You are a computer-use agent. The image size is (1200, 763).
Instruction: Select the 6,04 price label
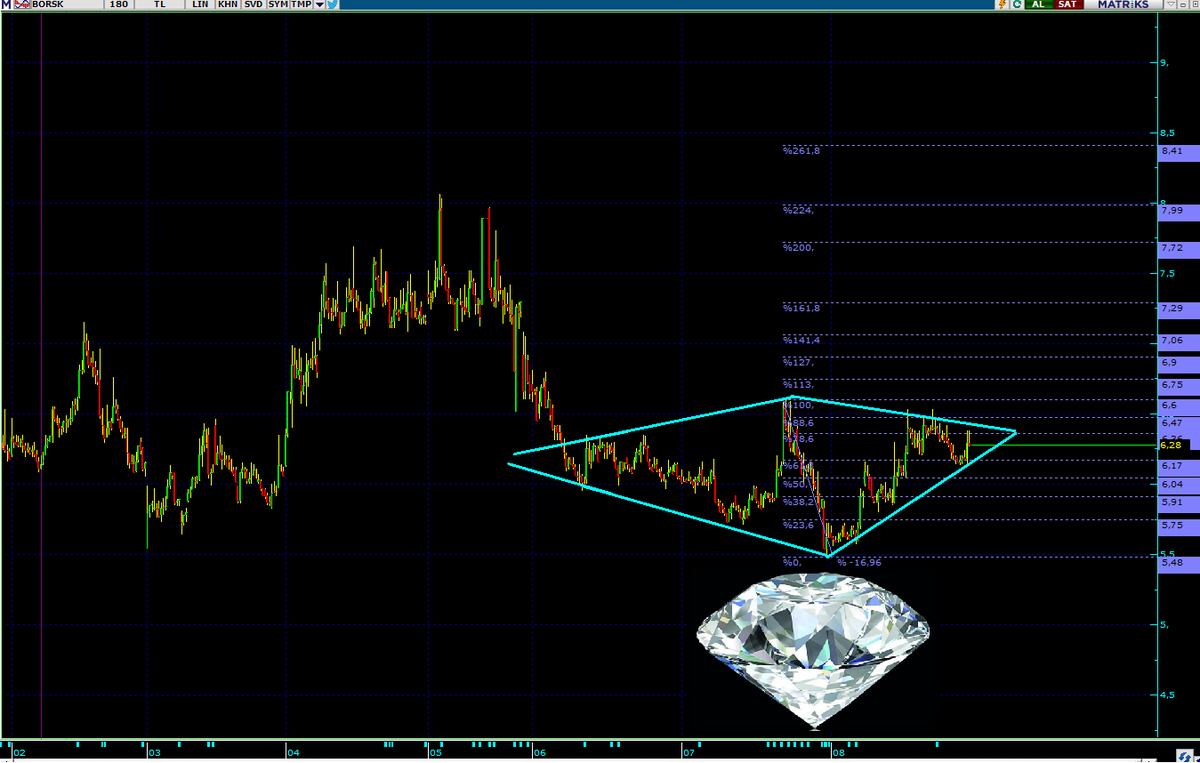pyautogui.click(x=1178, y=484)
